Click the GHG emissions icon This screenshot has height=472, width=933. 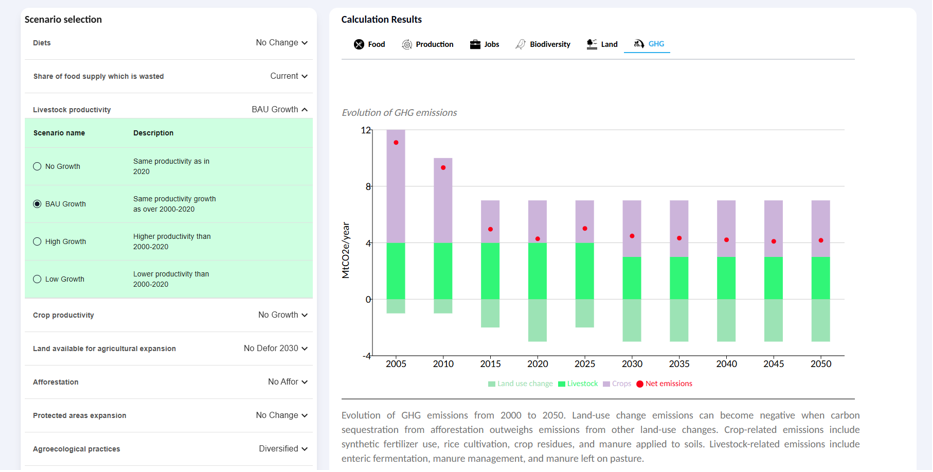pyautogui.click(x=639, y=44)
